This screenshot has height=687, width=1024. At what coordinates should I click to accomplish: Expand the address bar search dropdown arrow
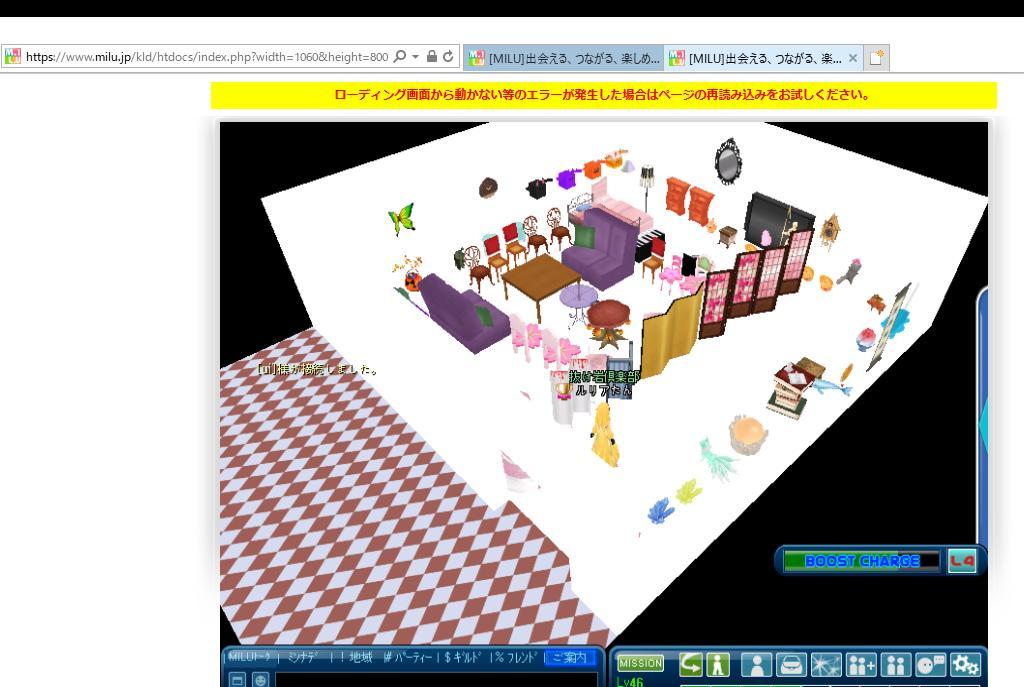pyautogui.click(x=415, y=57)
